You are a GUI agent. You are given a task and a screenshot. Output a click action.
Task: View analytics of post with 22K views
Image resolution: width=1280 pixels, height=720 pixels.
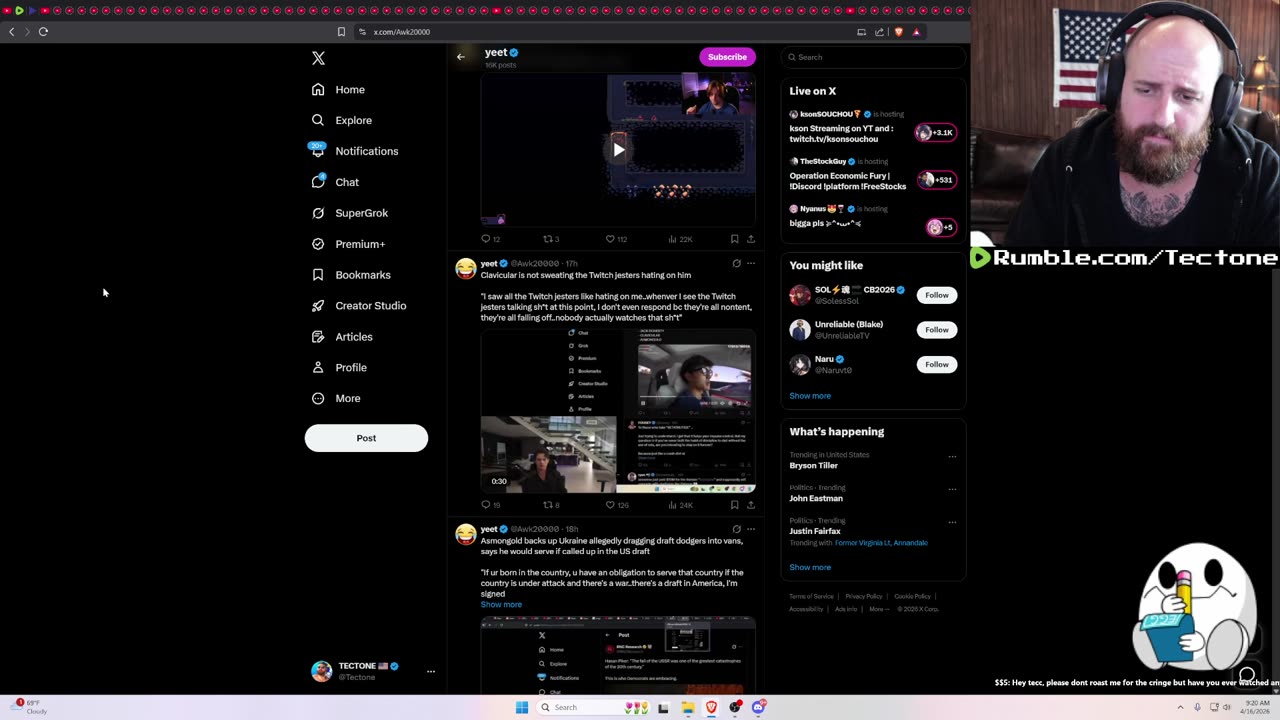[680, 239]
